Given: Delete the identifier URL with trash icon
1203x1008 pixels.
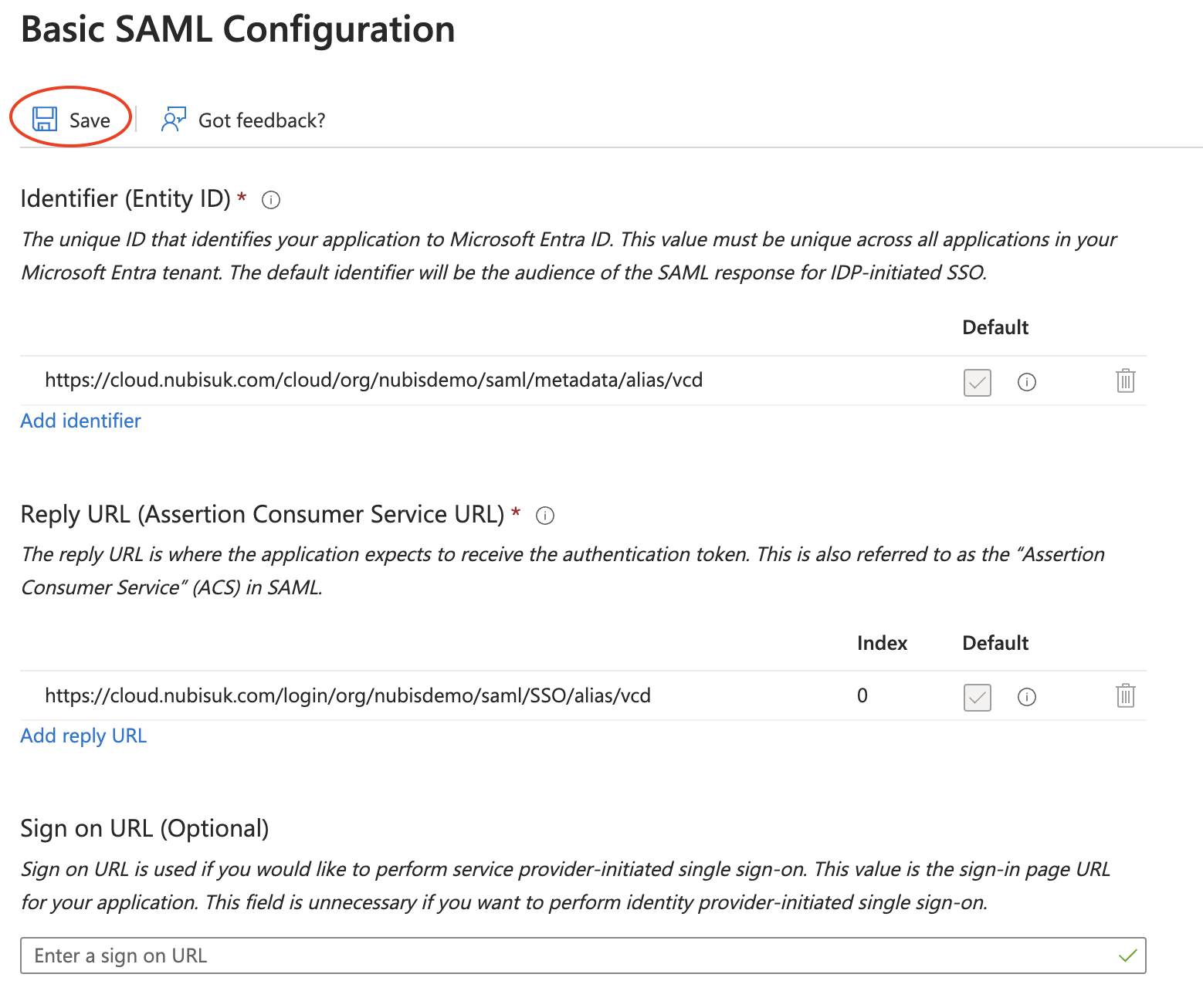Looking at the screenshot, I should pos(1125,381).
